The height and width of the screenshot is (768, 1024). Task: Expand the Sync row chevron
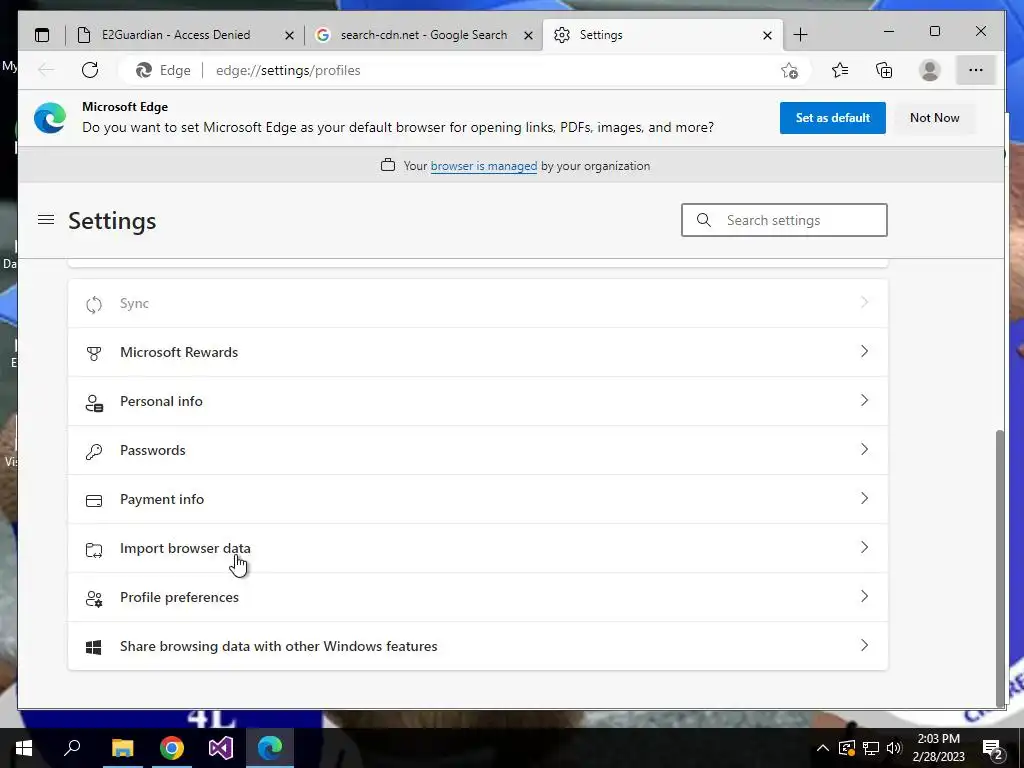864,302
